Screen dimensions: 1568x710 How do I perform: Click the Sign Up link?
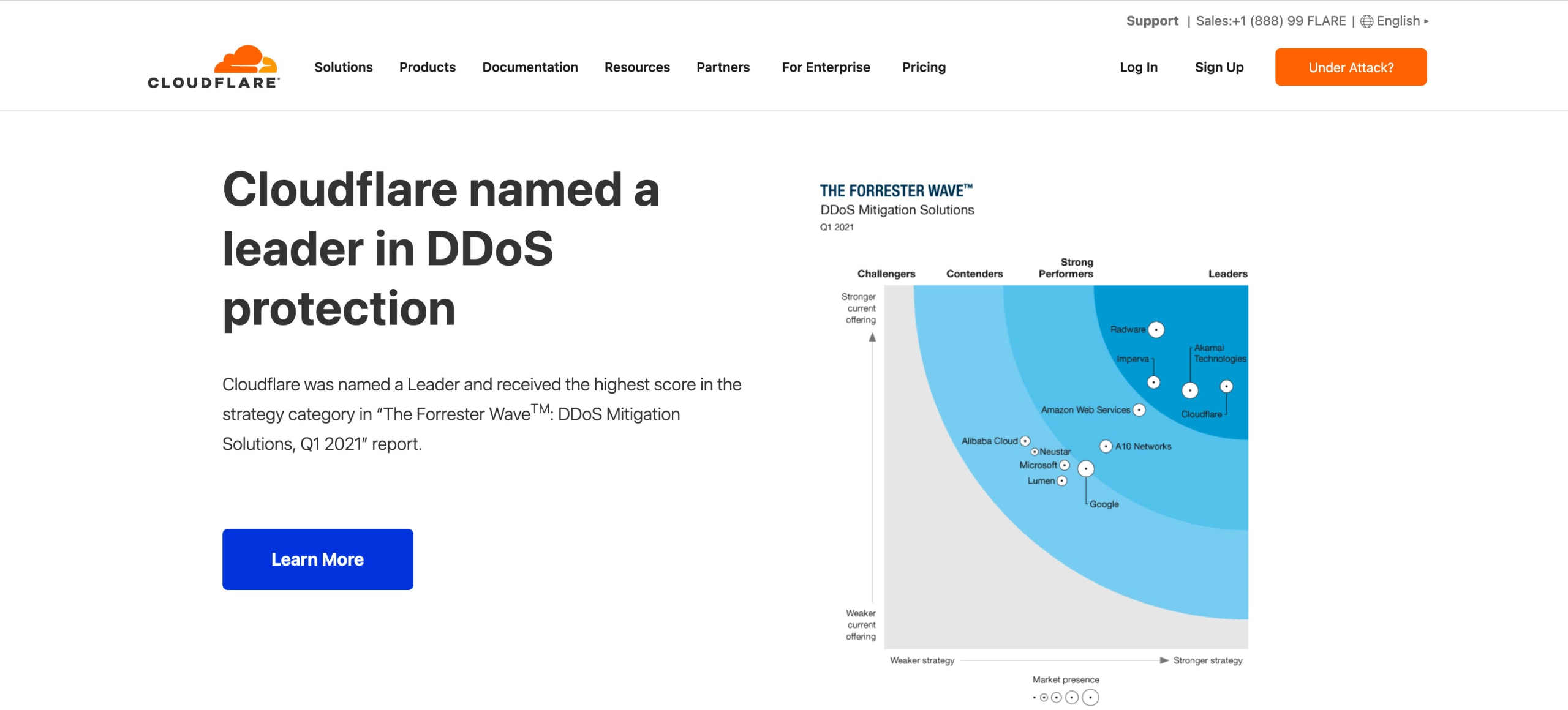(1219, 67)
